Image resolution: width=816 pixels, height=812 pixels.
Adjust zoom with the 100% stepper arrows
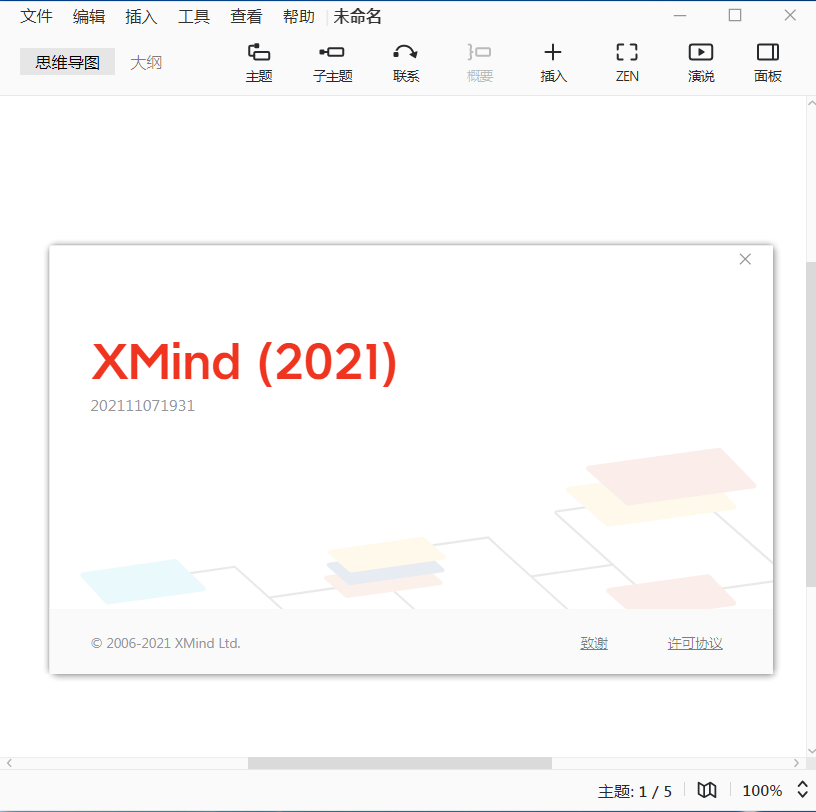[x=802, y=790]
